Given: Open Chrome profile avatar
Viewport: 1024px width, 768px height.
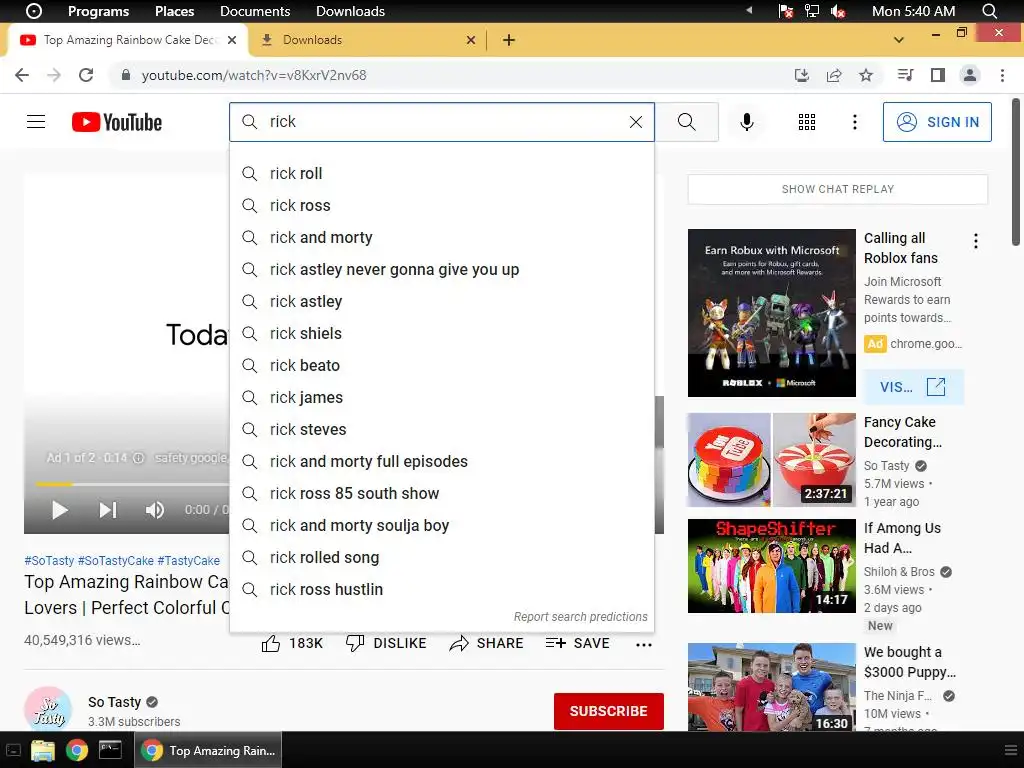Looking at the screenshot, I should (970, 75).
